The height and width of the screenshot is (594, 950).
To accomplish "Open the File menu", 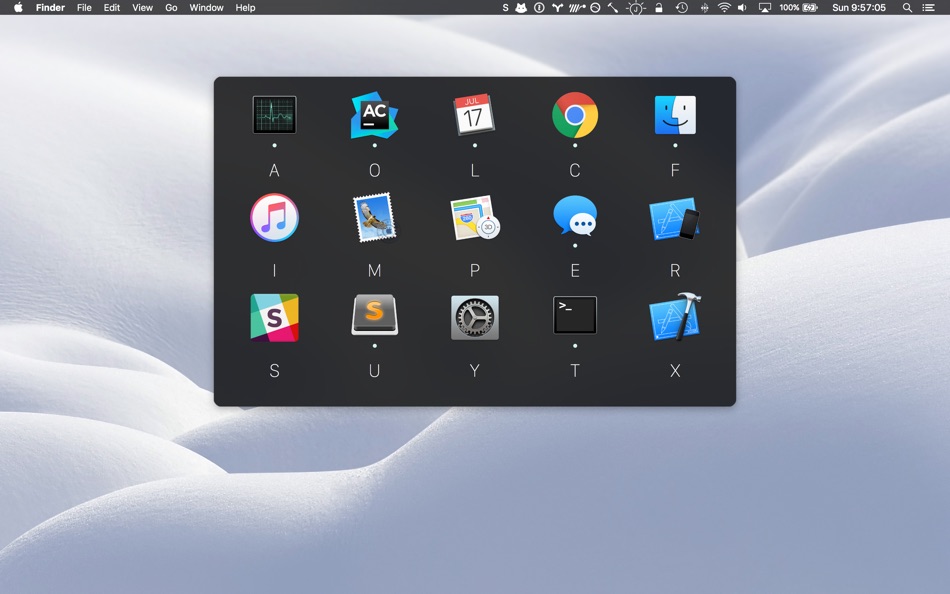I will [x=84, y=7].
